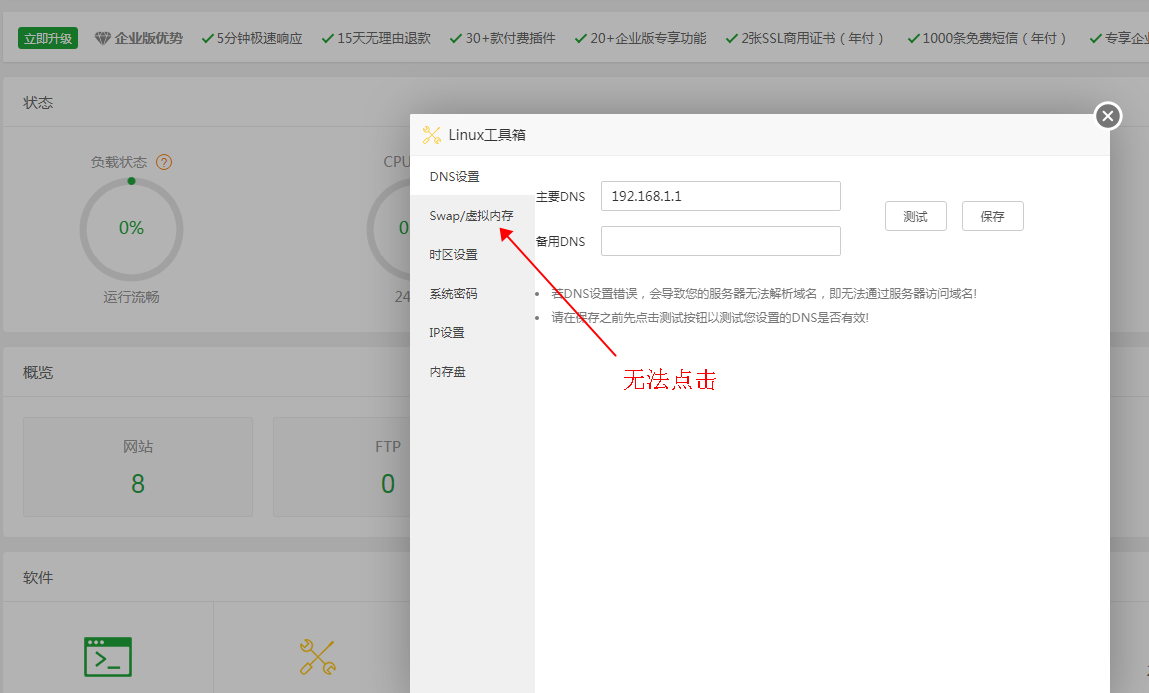Viewport: 1149px width, 693px height.
Task: Close the Linux工具箱 dialog
Action: tap(1107, 116)
